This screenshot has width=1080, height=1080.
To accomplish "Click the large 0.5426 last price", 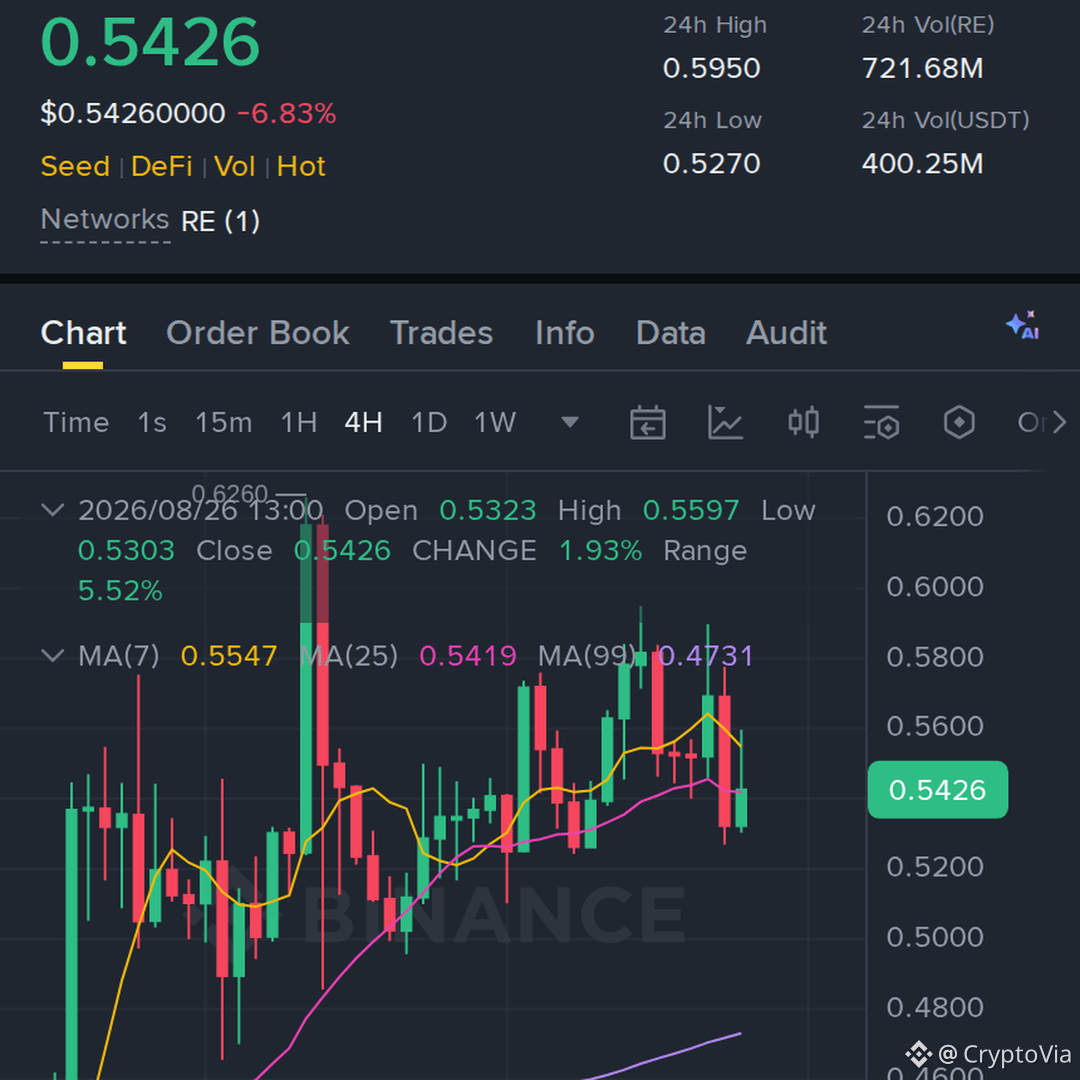I will tap(150, 43).
